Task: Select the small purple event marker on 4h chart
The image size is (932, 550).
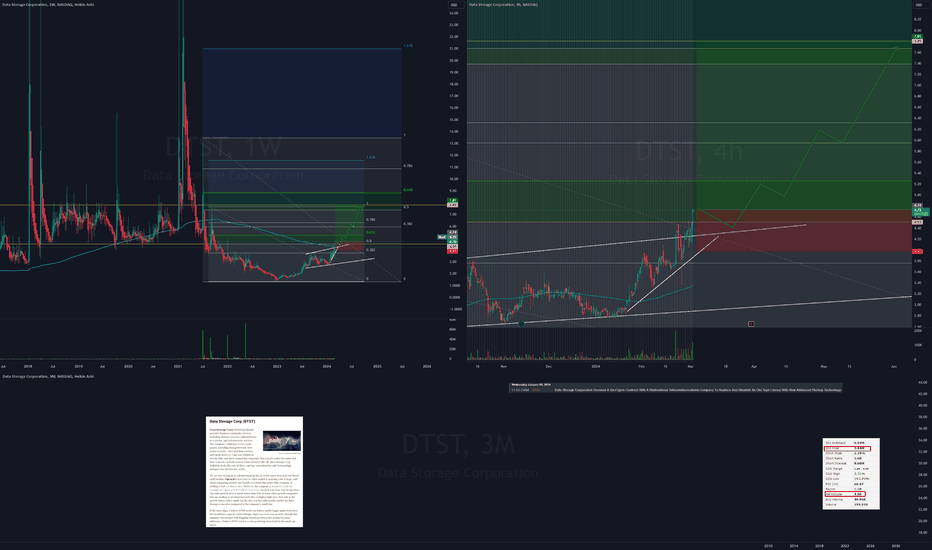Action: (x=751, y=323)
